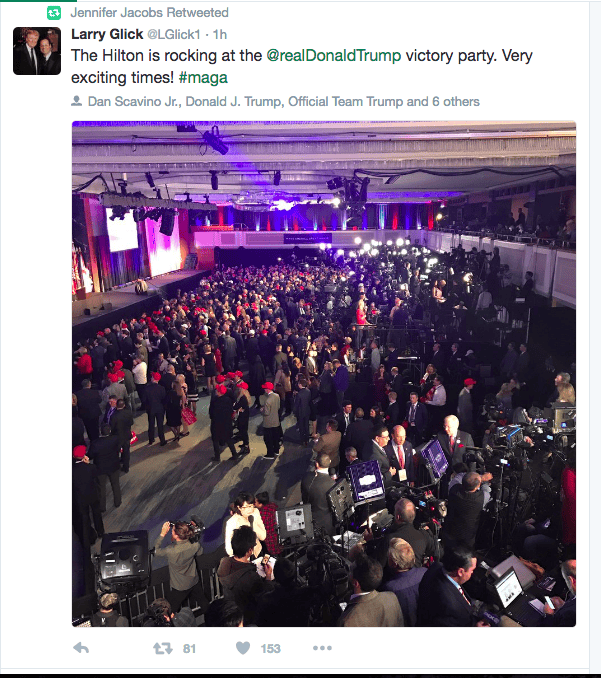Click the 153 likes count
The width and height of the screenshot is (601, 678).
click(x=270, y=649)
